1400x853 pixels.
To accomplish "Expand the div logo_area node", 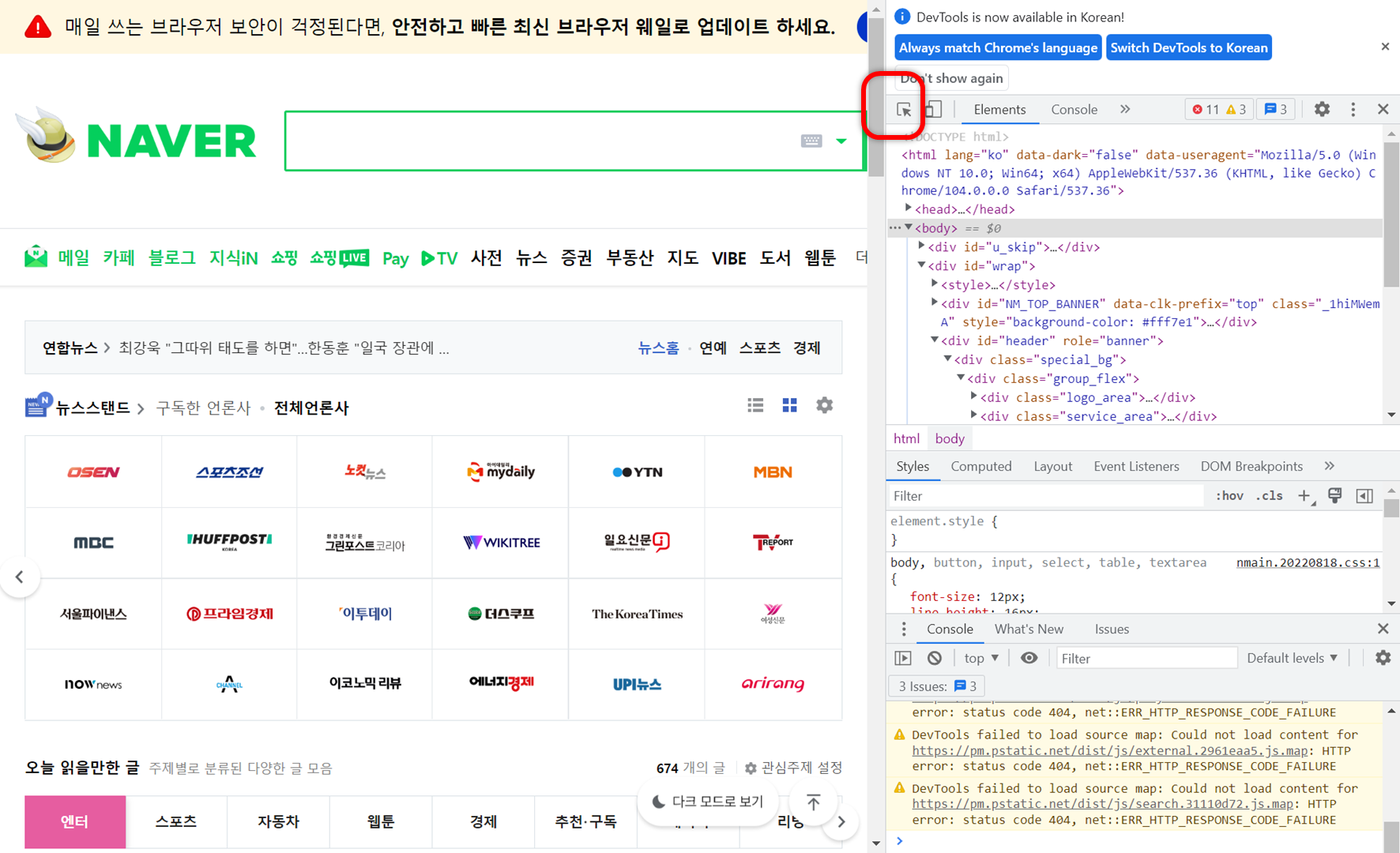I will tap(974, 396).
